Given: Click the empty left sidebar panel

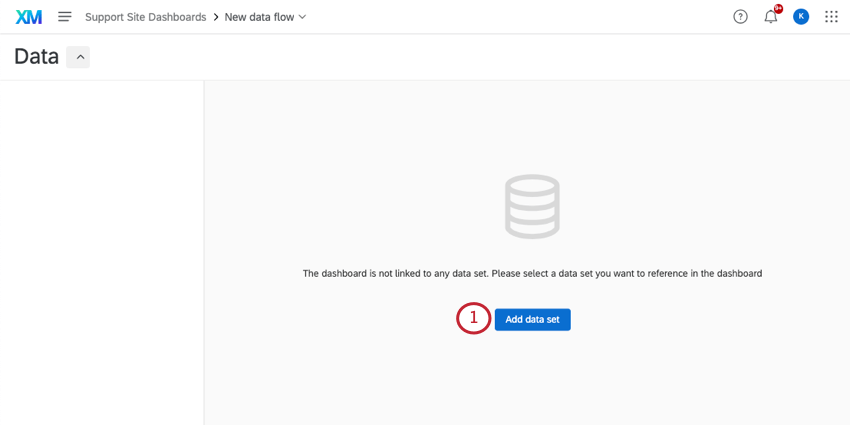Looking at the screenshot, I should coord(102,253).
